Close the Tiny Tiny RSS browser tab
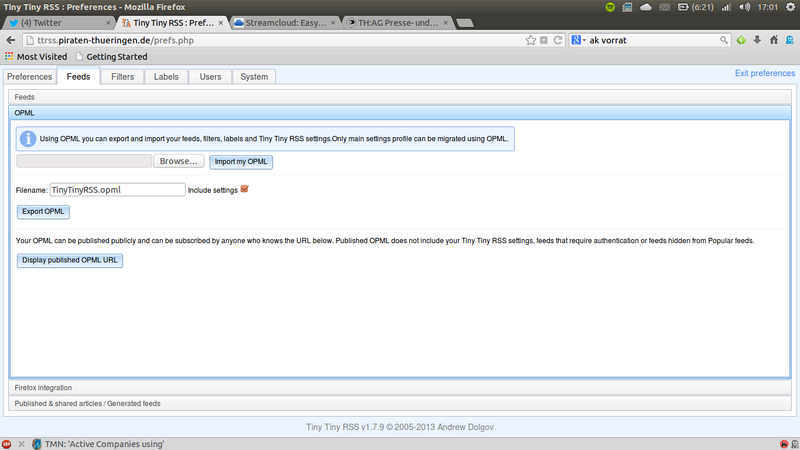The image size is (800, 450). [221, 23]
